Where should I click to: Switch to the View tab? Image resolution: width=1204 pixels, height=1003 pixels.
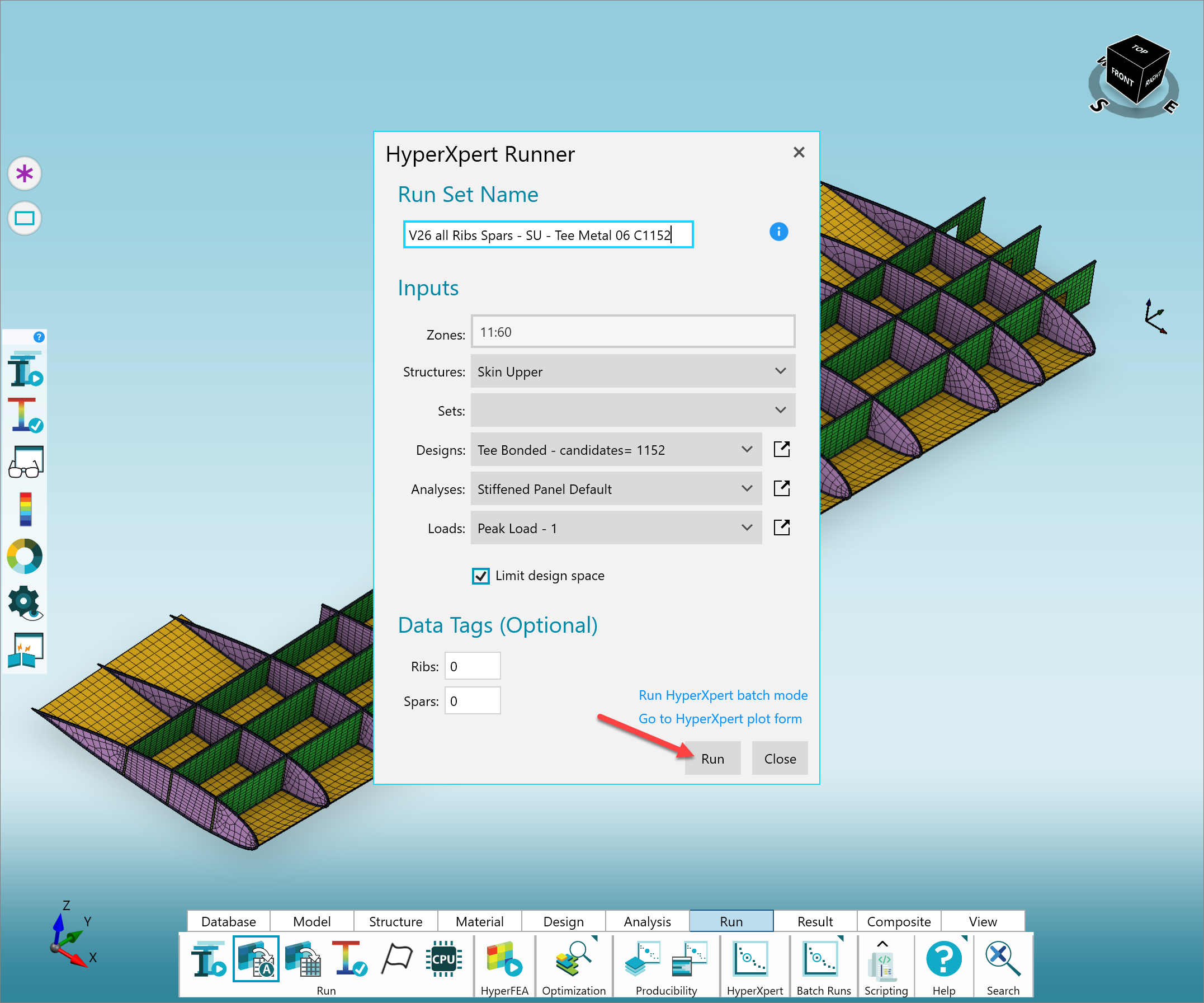[983, 921]
